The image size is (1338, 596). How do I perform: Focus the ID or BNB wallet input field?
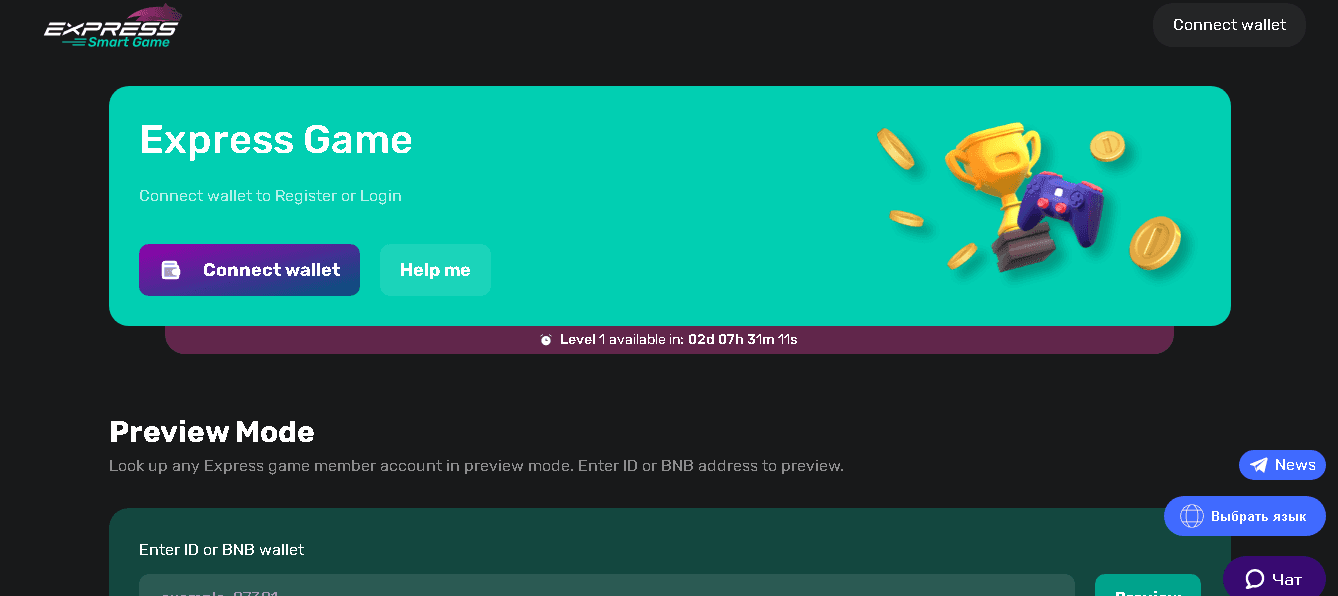click(606, 587)
